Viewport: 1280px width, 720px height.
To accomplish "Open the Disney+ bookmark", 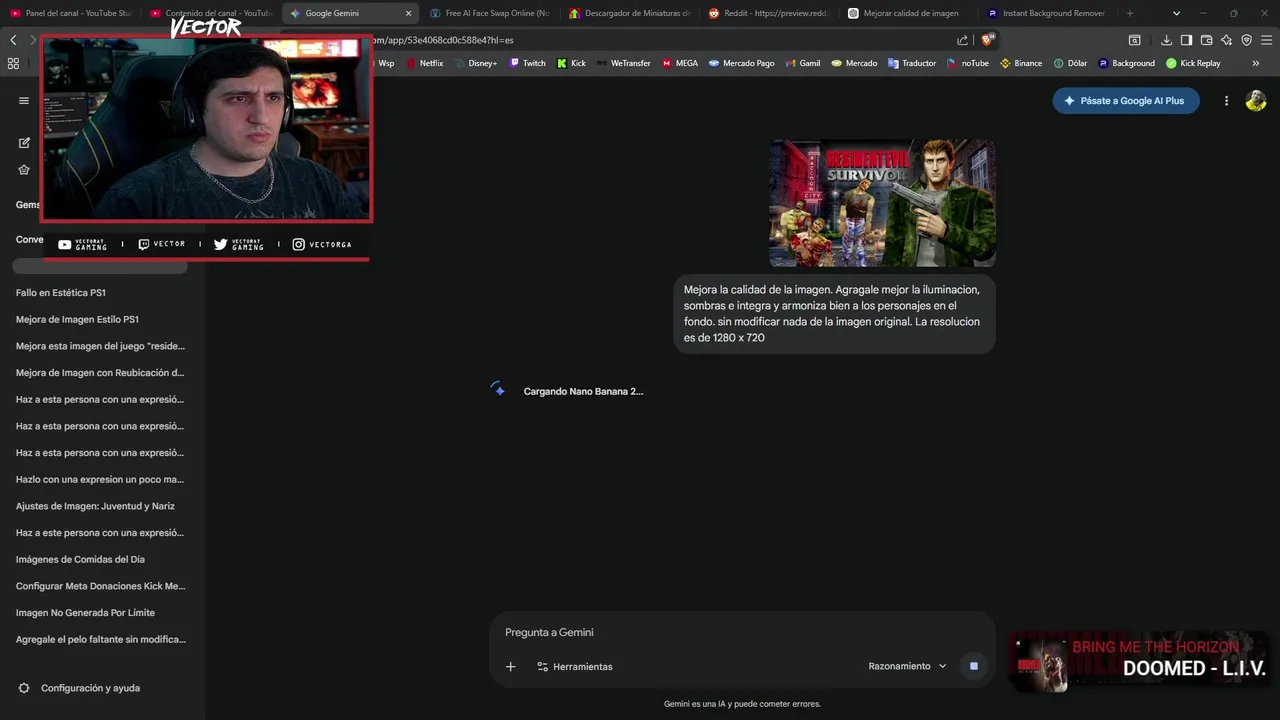I will pyautogui.click(x=474, y=63).
